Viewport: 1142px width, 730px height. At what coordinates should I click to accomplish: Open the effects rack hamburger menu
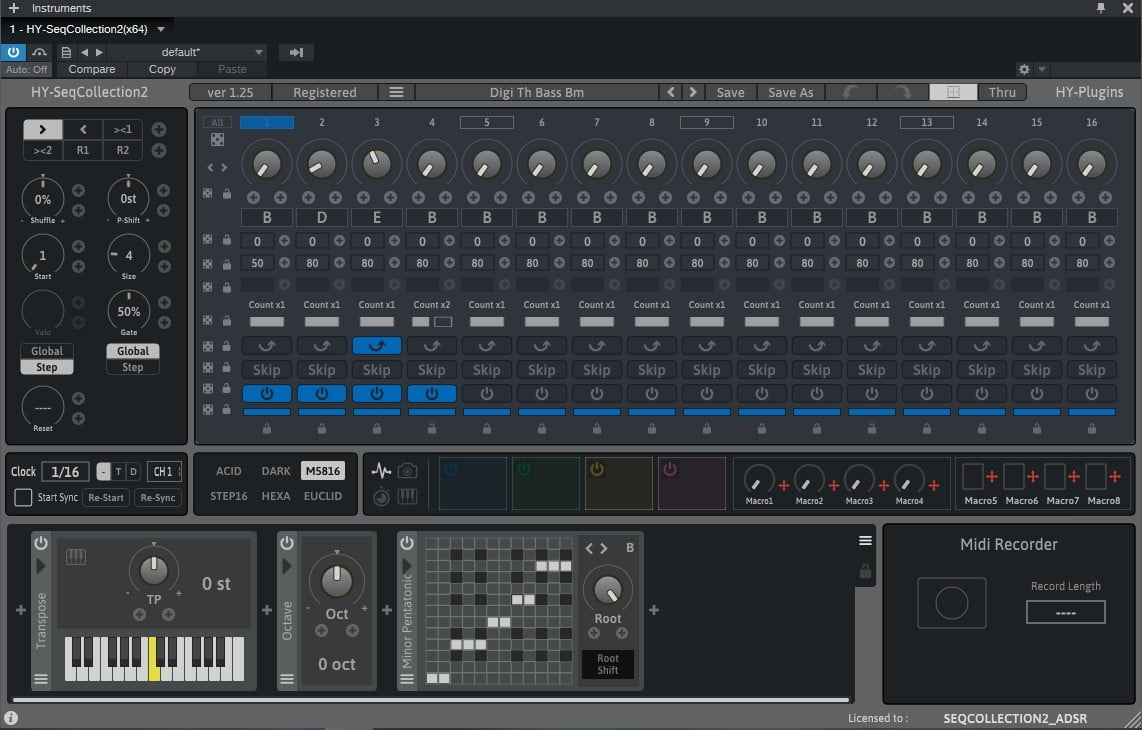point(865,541)
